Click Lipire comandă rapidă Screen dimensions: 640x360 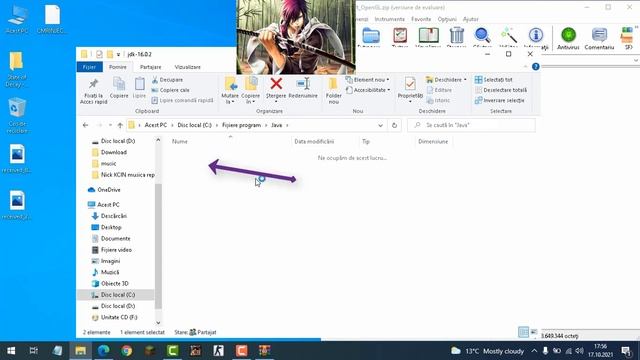(x=182, y=100)
